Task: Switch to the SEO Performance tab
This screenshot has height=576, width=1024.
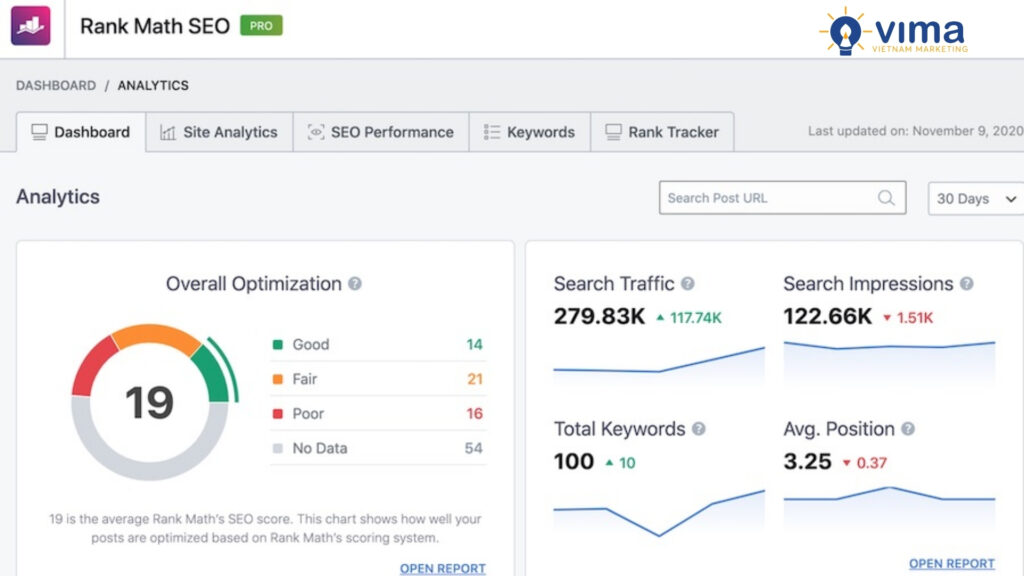Action: coord(380,131)
